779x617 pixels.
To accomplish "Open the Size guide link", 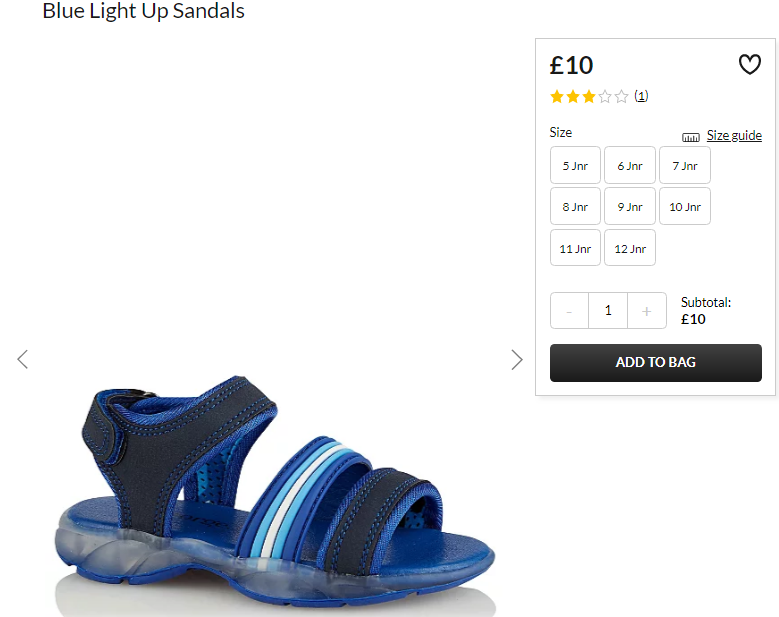I will (734, 135).
